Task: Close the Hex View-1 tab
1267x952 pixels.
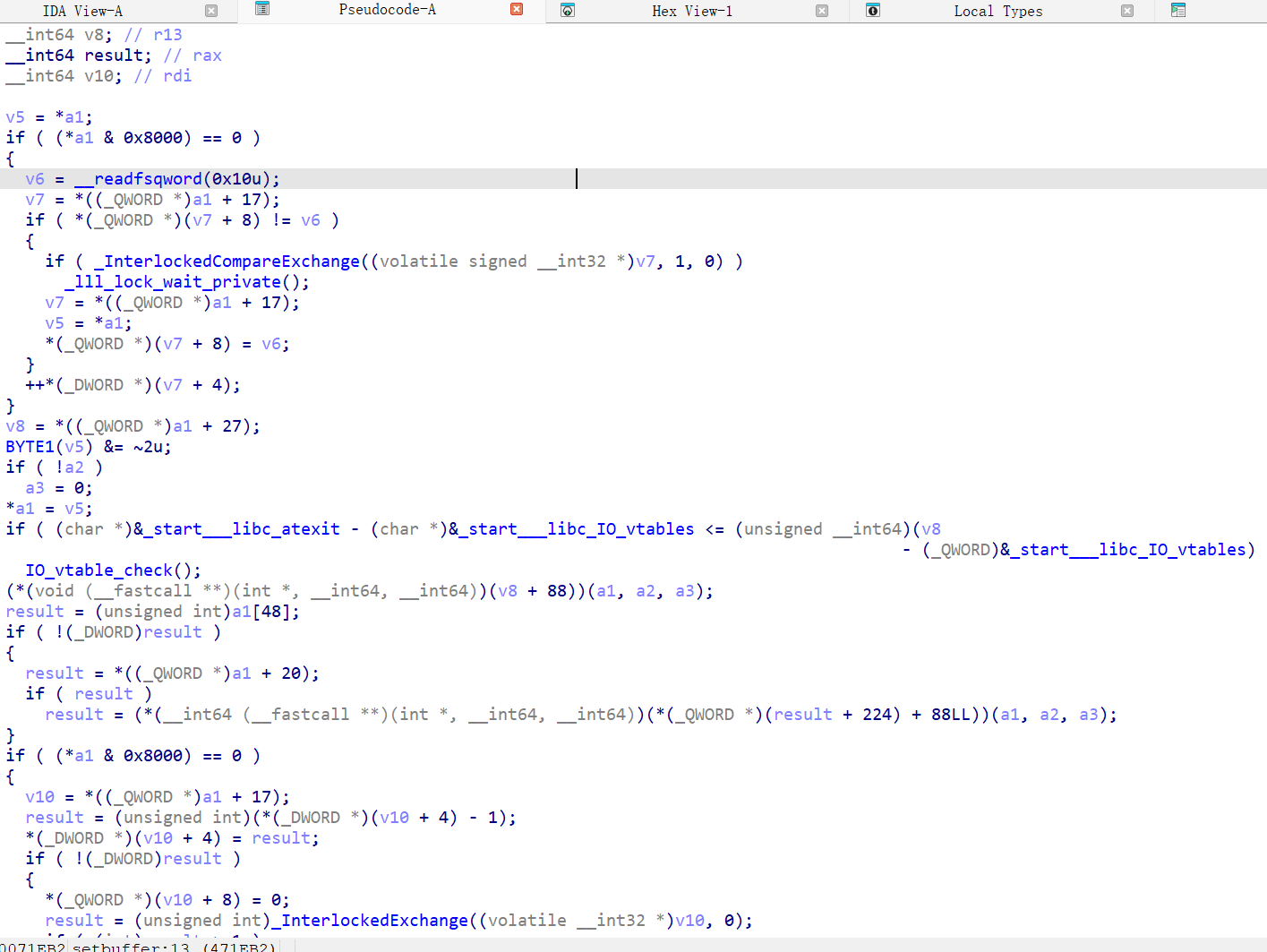Action: 822,11
